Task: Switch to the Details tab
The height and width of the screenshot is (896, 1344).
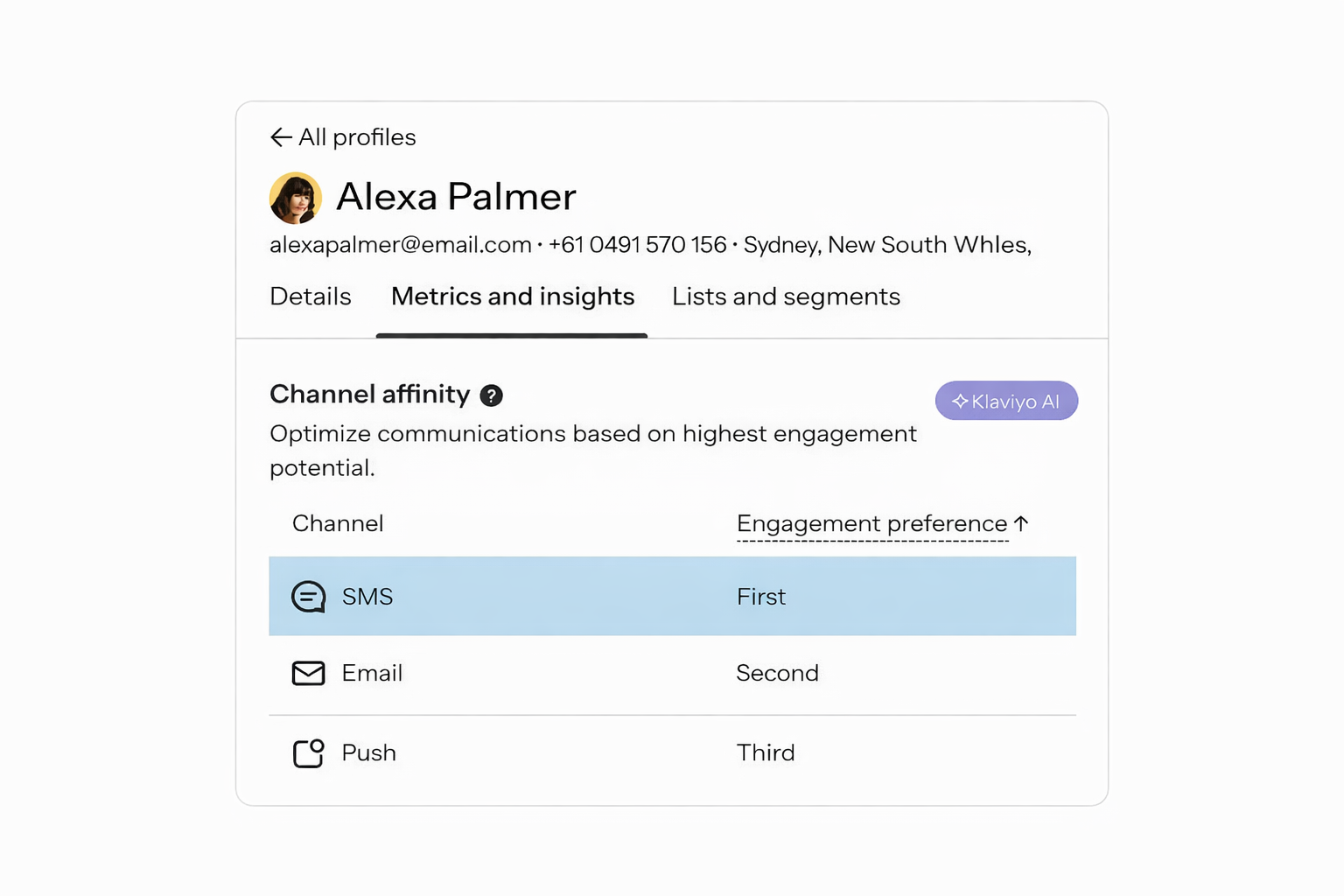Action: 311,297
